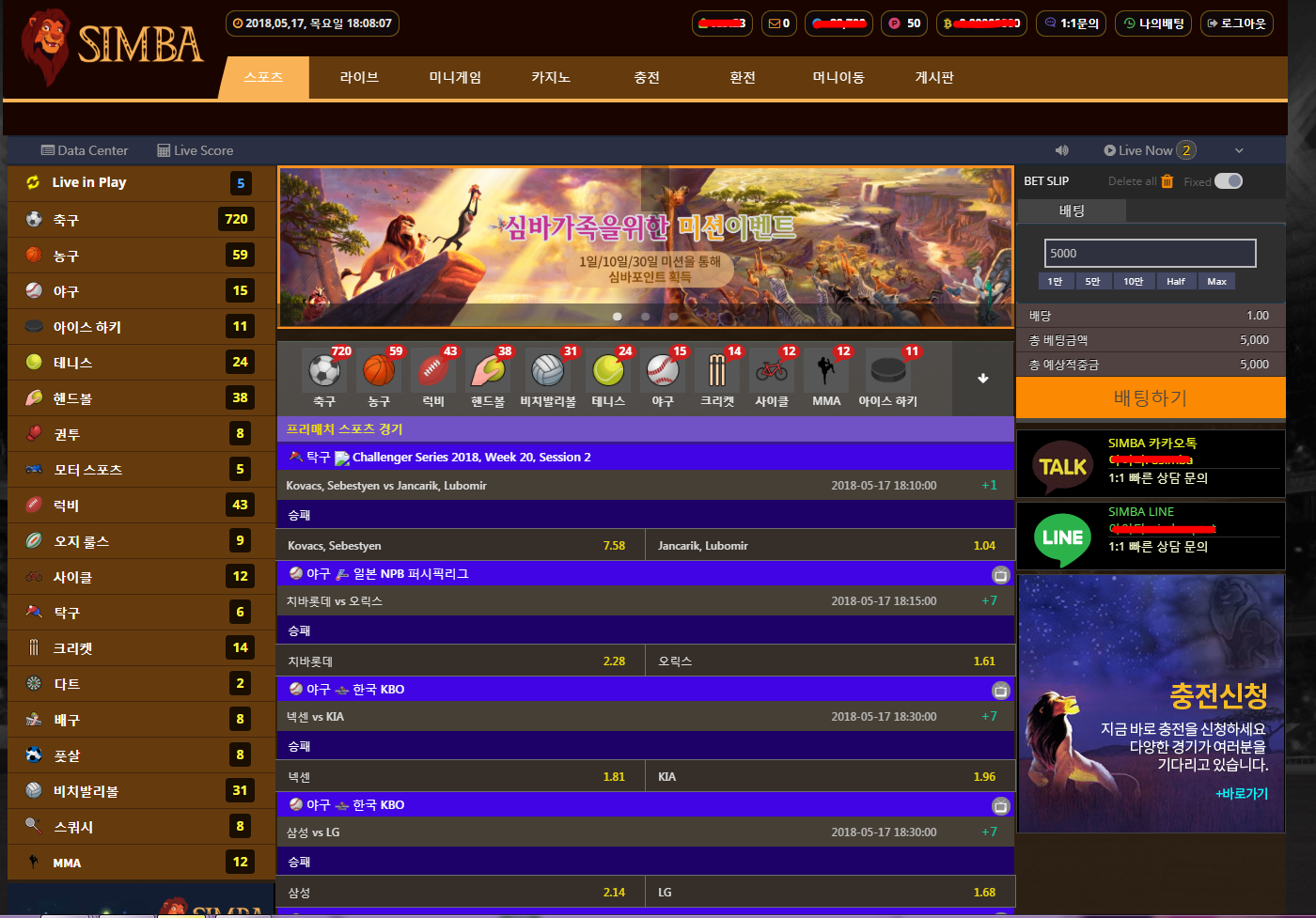The width and height of the screenshot is (1316, 918).
Task: Select the beach volleyball icon in sports strip
Action: pos(548,370)
